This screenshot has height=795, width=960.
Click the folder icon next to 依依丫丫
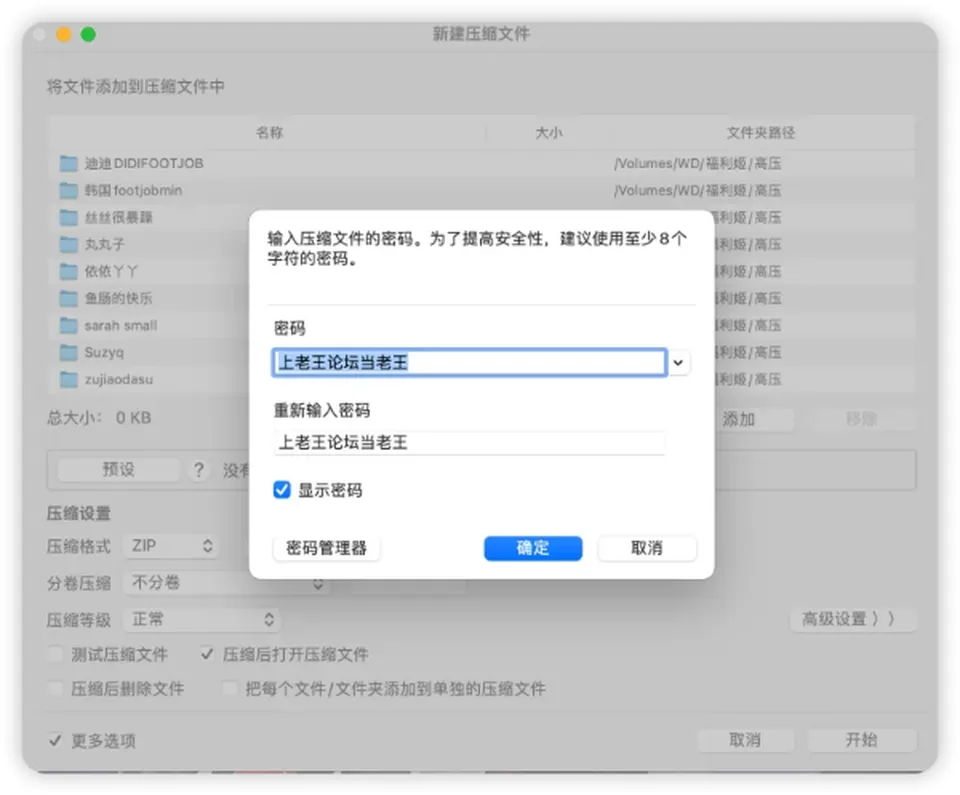point(69,271)
